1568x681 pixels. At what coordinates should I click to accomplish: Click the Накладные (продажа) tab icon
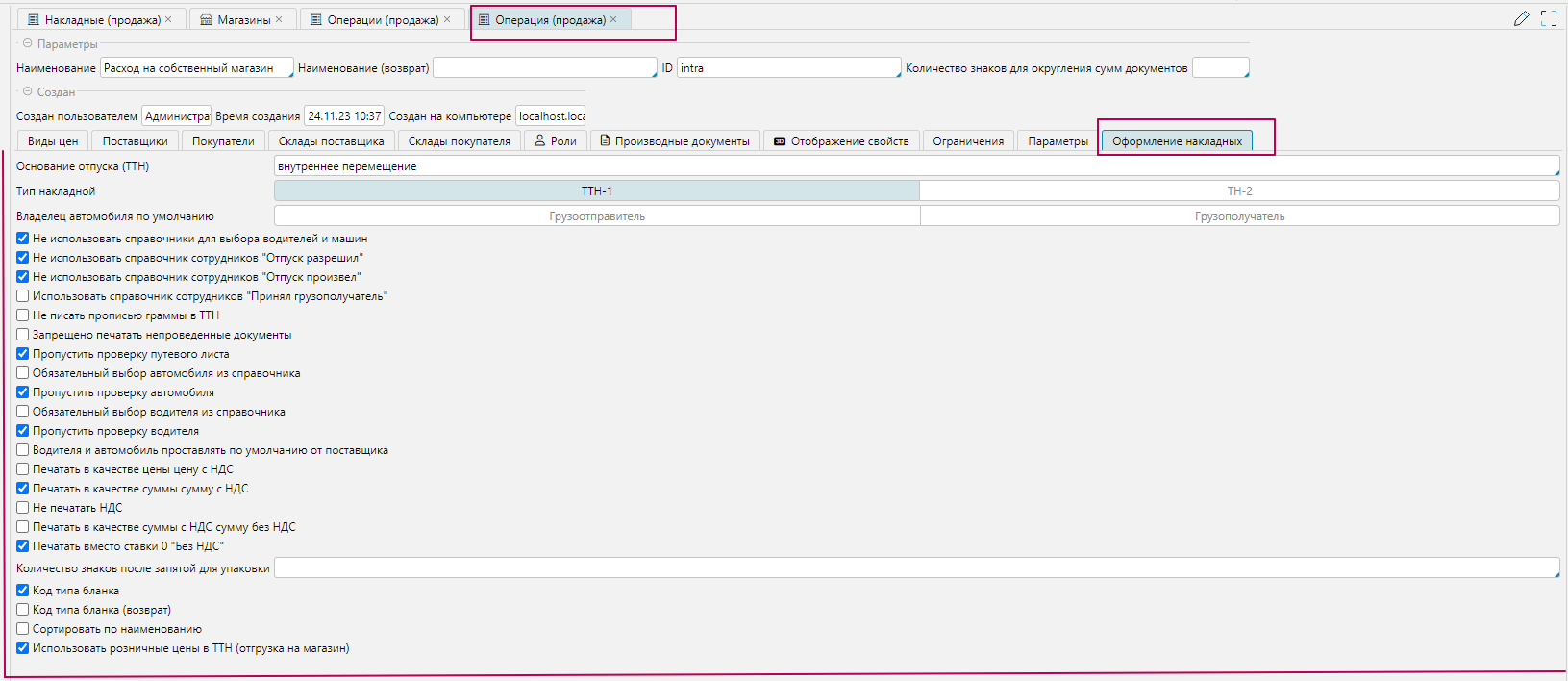click(x=34, y=19)
